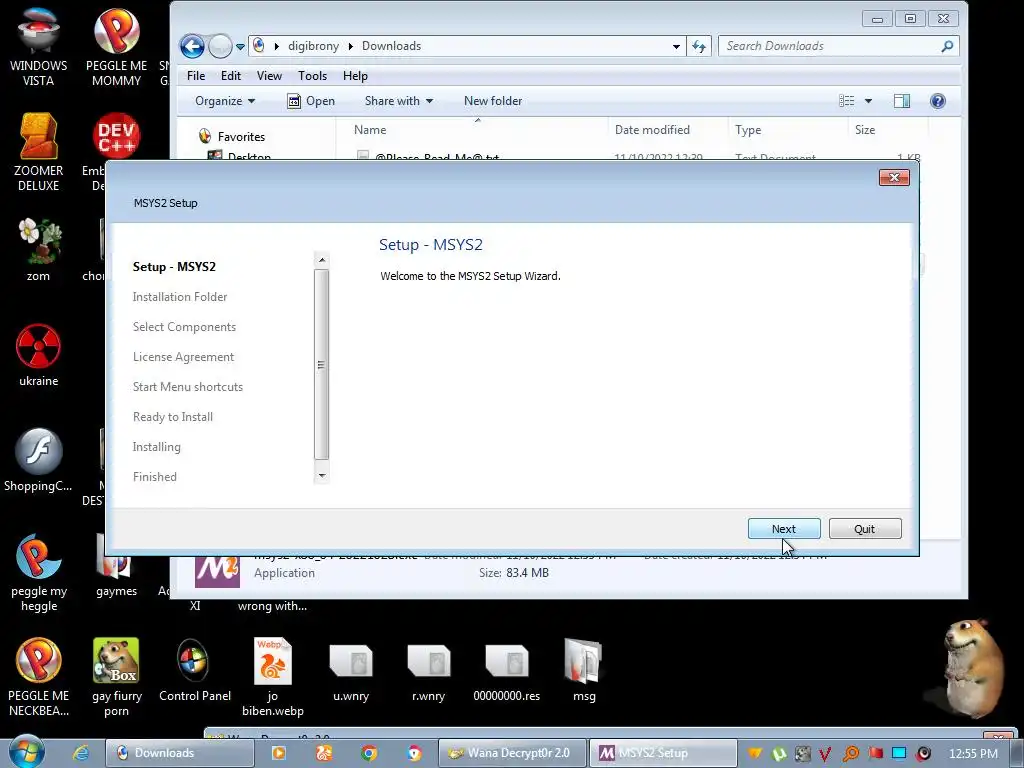Open the File menu in Downloads window

coord(196,76)
